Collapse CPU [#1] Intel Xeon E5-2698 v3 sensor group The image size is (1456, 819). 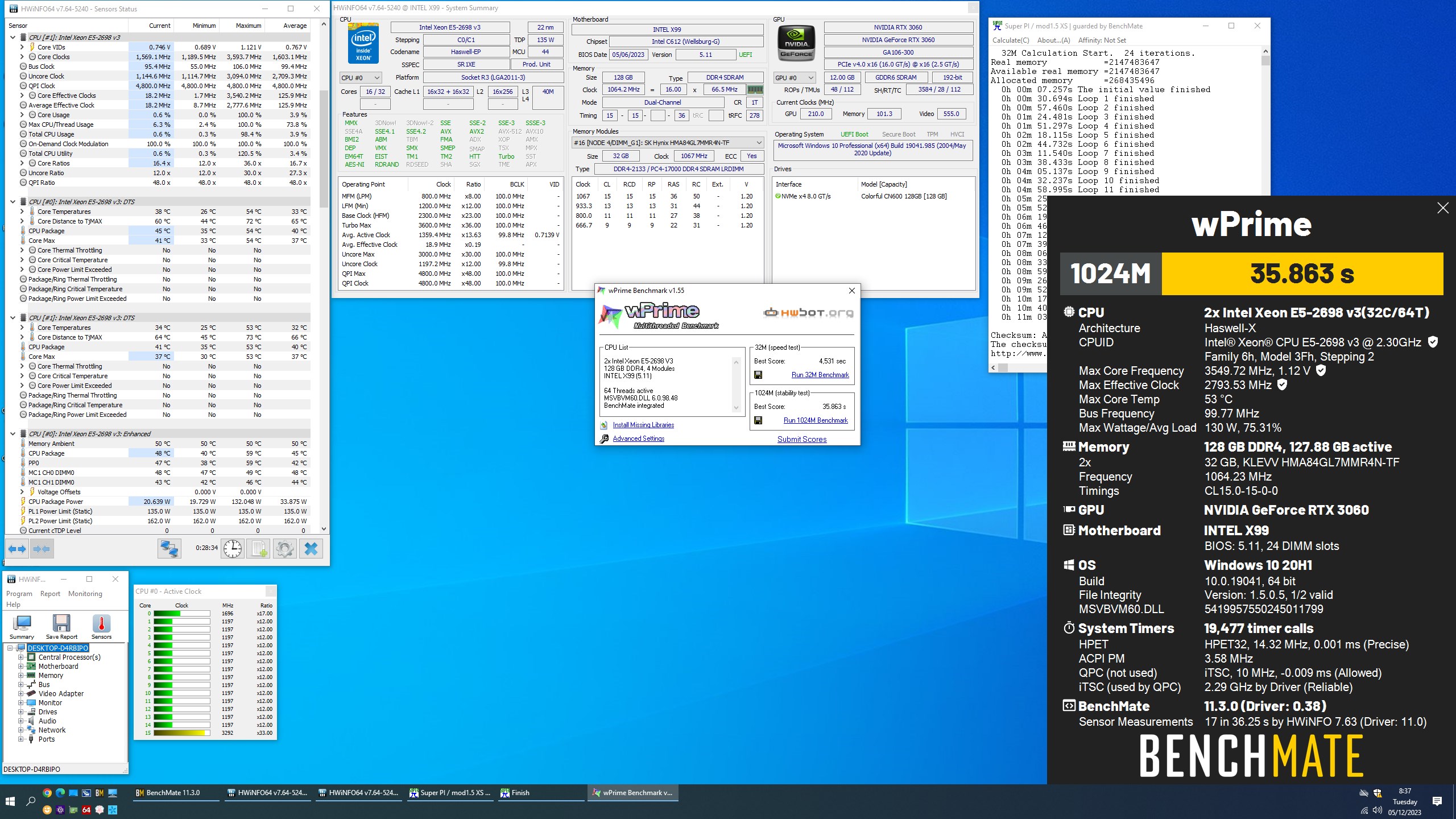point(13,38)
